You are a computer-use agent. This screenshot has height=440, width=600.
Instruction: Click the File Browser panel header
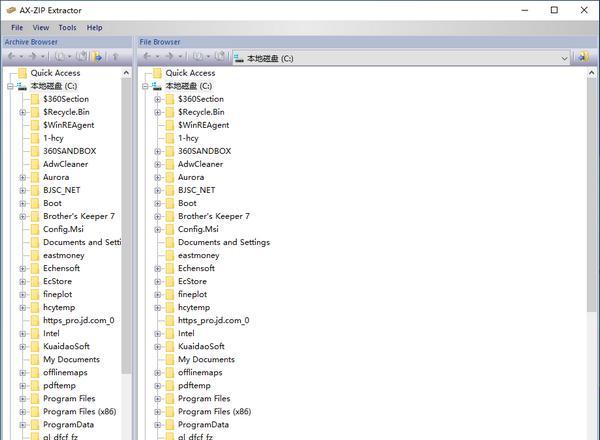pos(367,42)
